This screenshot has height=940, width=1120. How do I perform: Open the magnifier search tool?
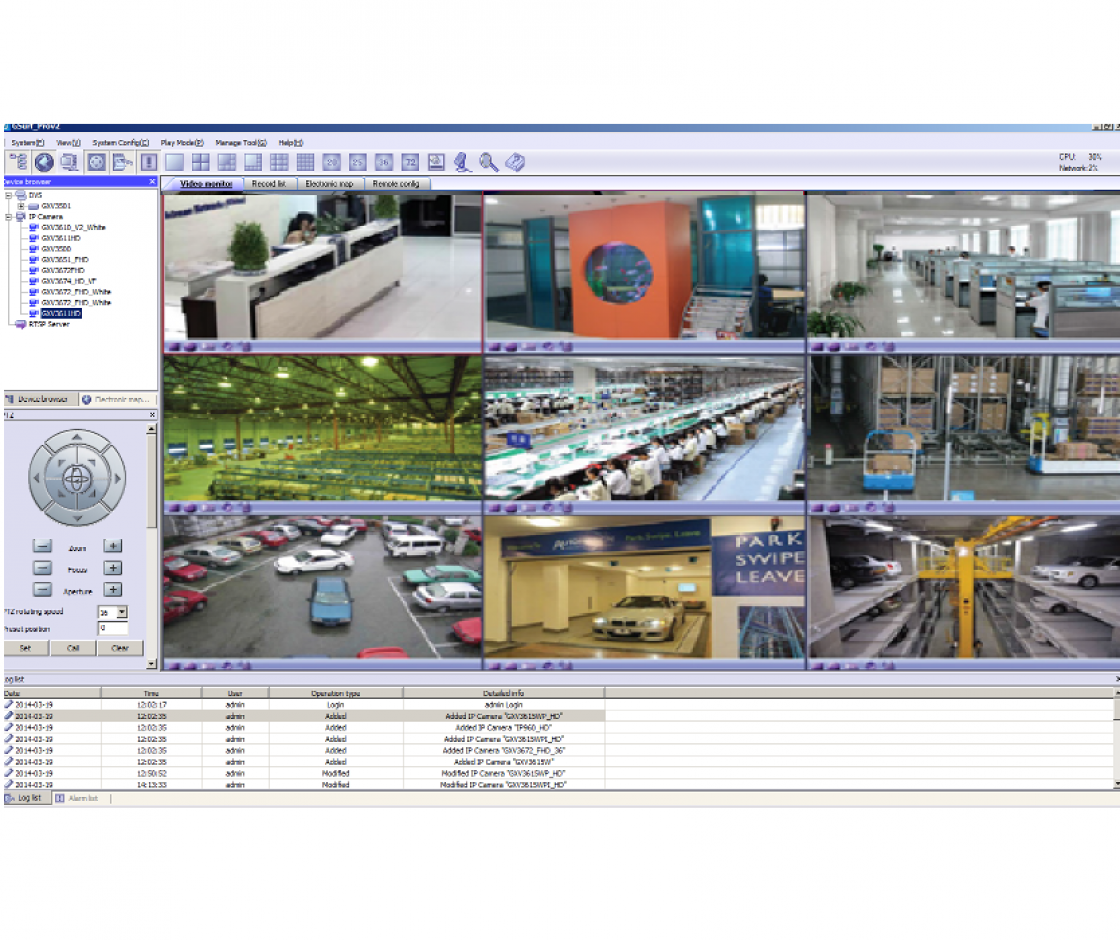(488, 162)
